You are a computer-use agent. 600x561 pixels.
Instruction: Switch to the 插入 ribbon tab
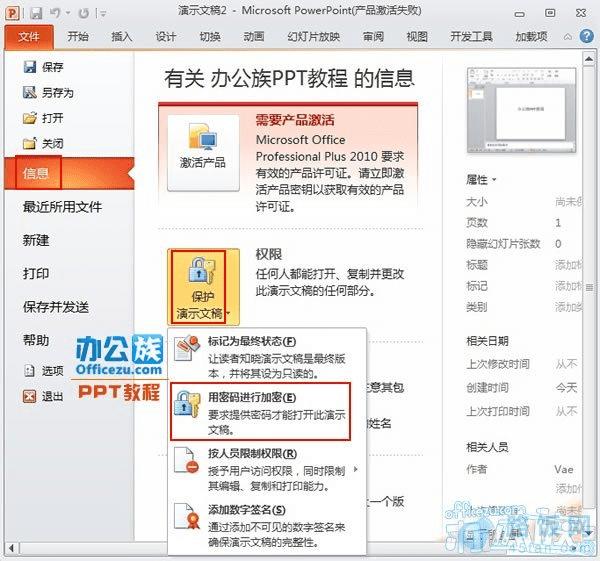(122, 37)
